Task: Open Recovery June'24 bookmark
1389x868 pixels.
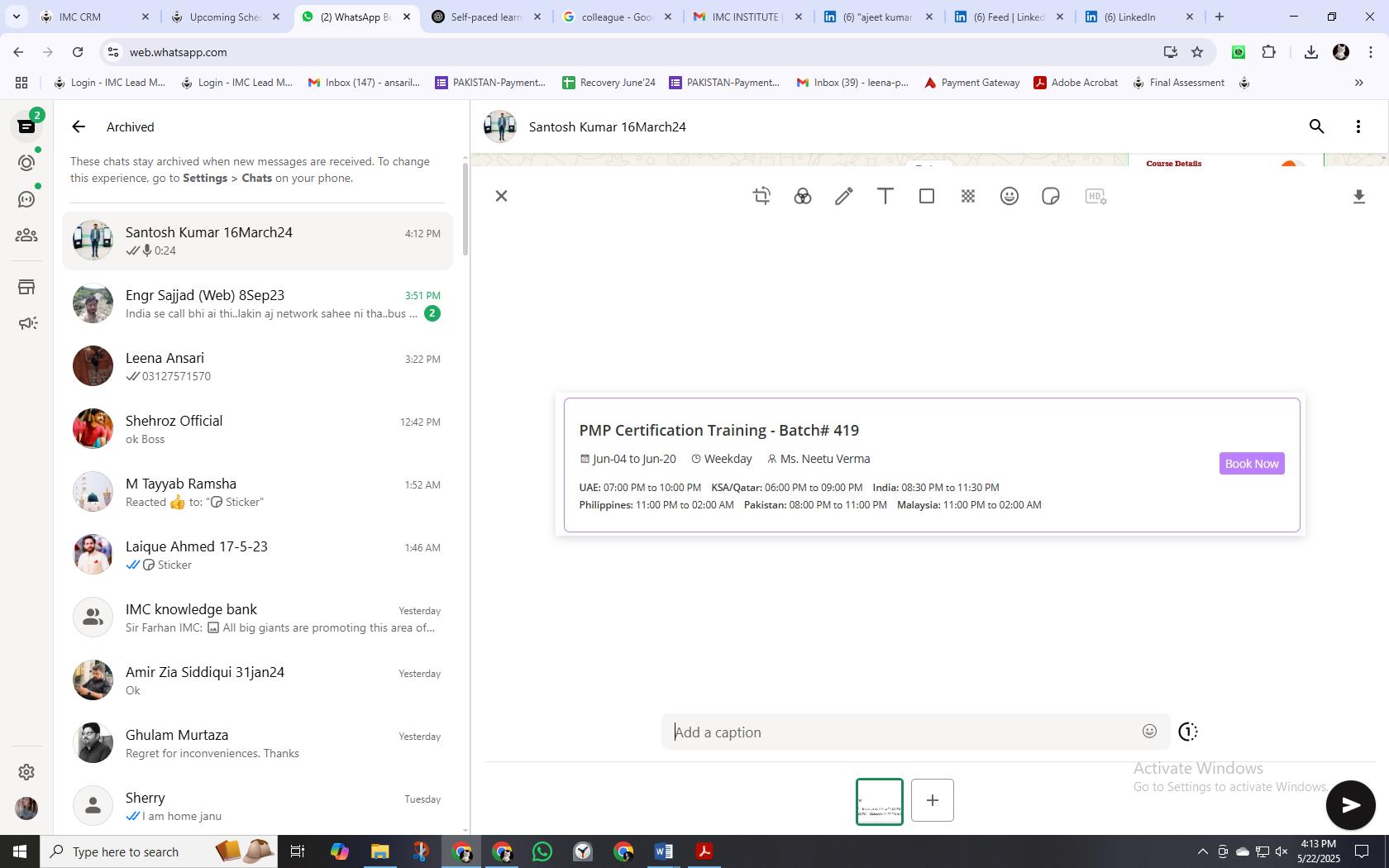Action: pos(609,83)
